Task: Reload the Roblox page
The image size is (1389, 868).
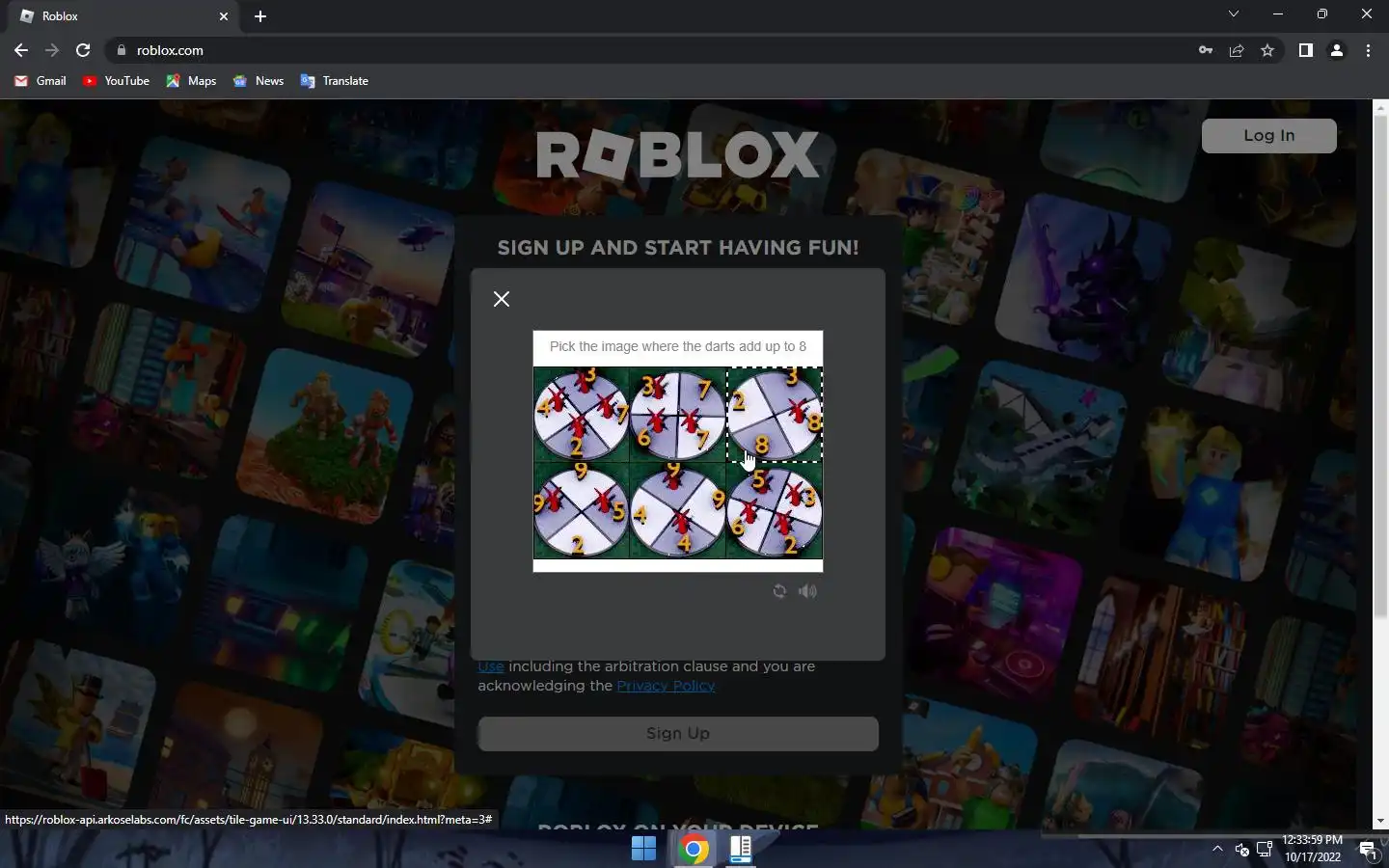Action: pyautogui.click(x=83, y=50)
